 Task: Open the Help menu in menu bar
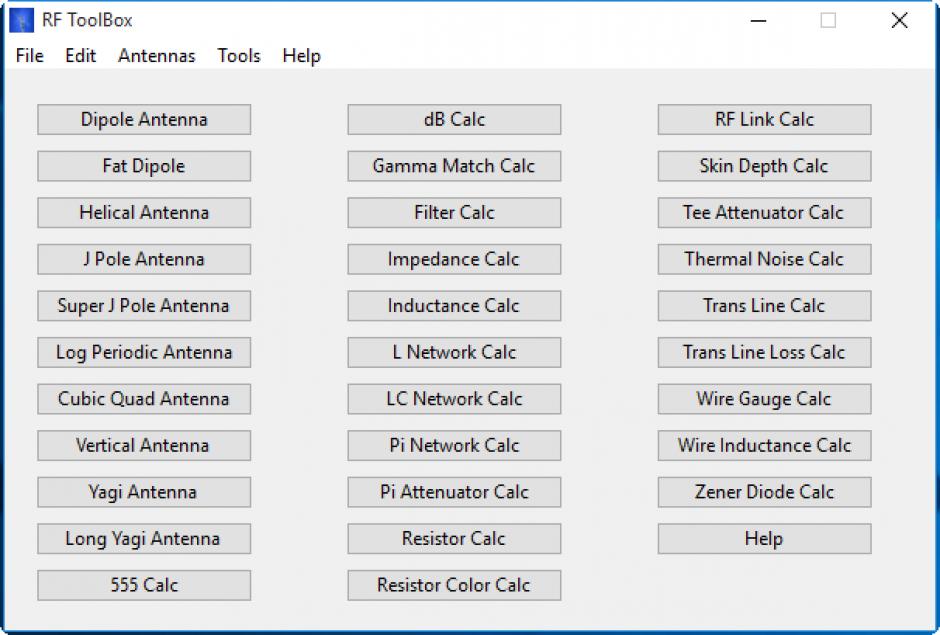point(301,56)
